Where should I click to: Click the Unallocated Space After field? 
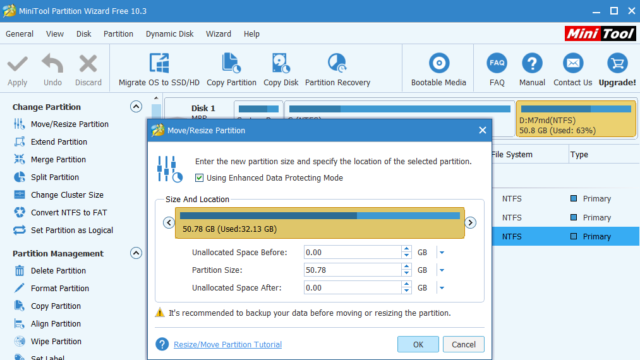pos(353,288)
